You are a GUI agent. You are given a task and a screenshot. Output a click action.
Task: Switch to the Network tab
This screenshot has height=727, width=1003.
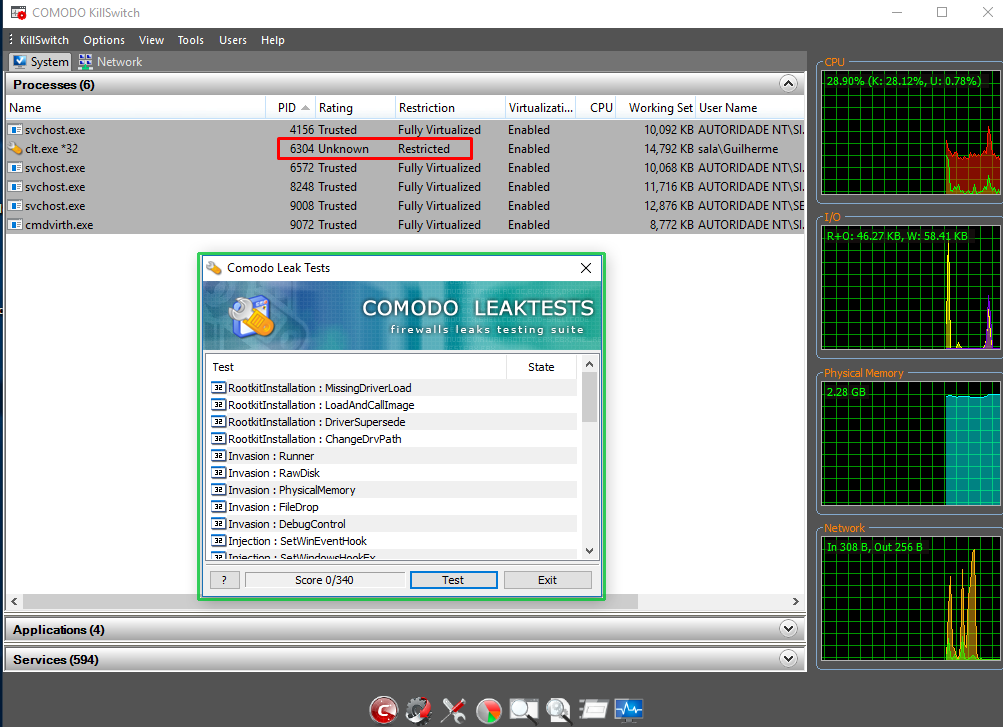pos(110,61)
